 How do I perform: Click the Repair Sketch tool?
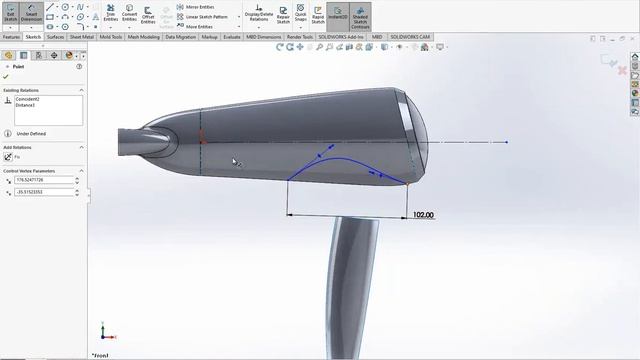pos(283,16)
